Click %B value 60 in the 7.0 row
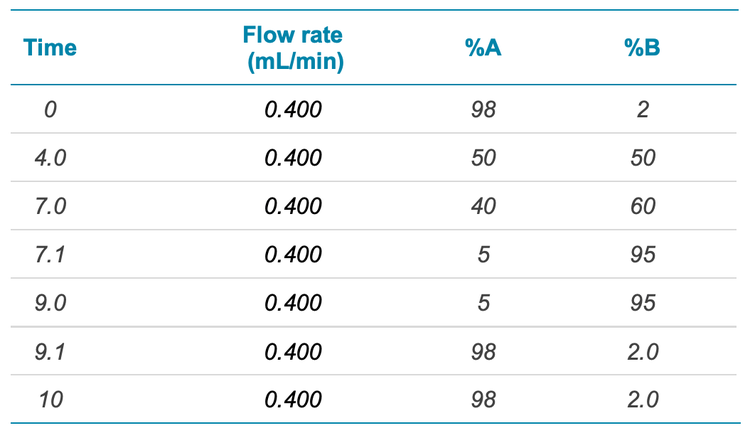The height and width of the screenshot is (433, 750). click(643, 206)
